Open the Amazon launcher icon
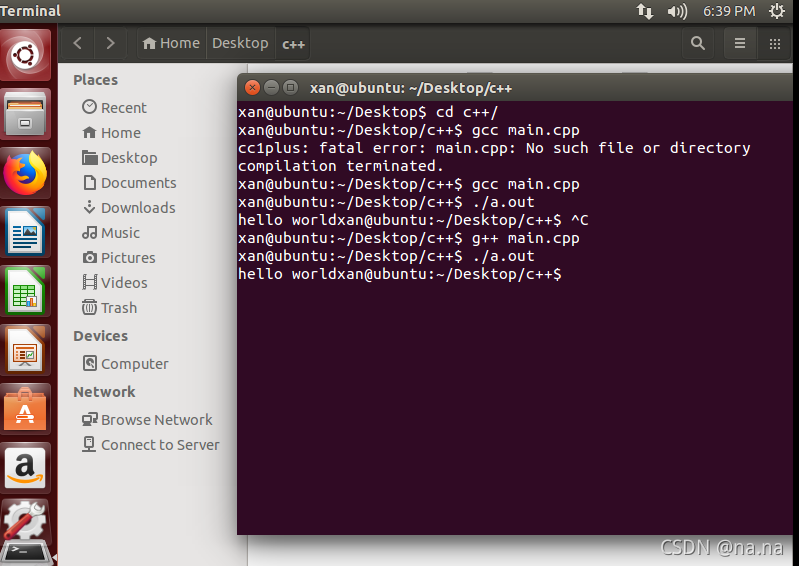Screen dimensions: 799x566 point(25,468)
